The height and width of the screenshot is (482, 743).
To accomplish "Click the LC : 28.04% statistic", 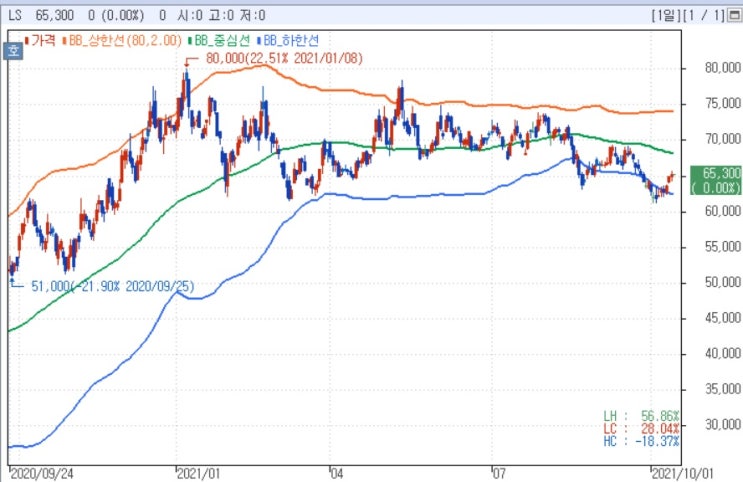I will 641,429.
